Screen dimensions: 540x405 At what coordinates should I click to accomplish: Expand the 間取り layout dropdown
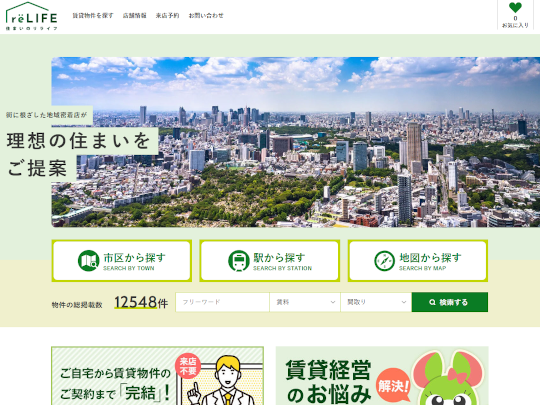(376, 302)
